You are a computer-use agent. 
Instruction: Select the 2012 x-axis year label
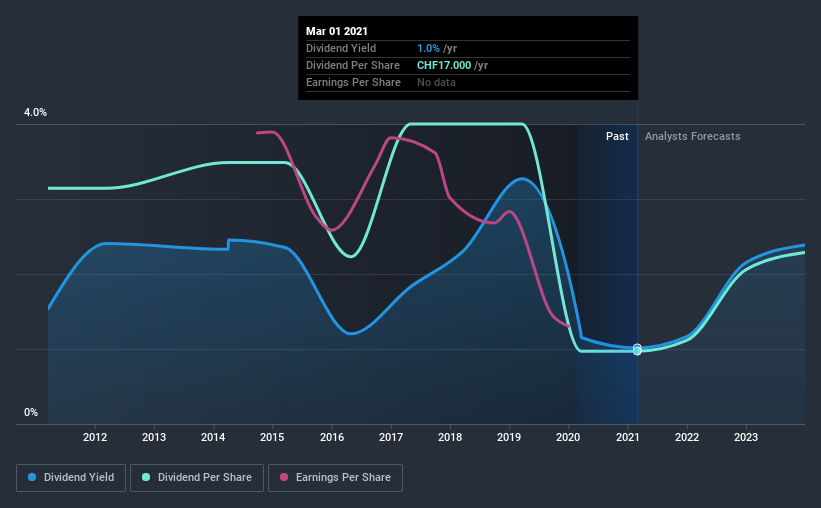pyautogui.click(x=95, y=437)
